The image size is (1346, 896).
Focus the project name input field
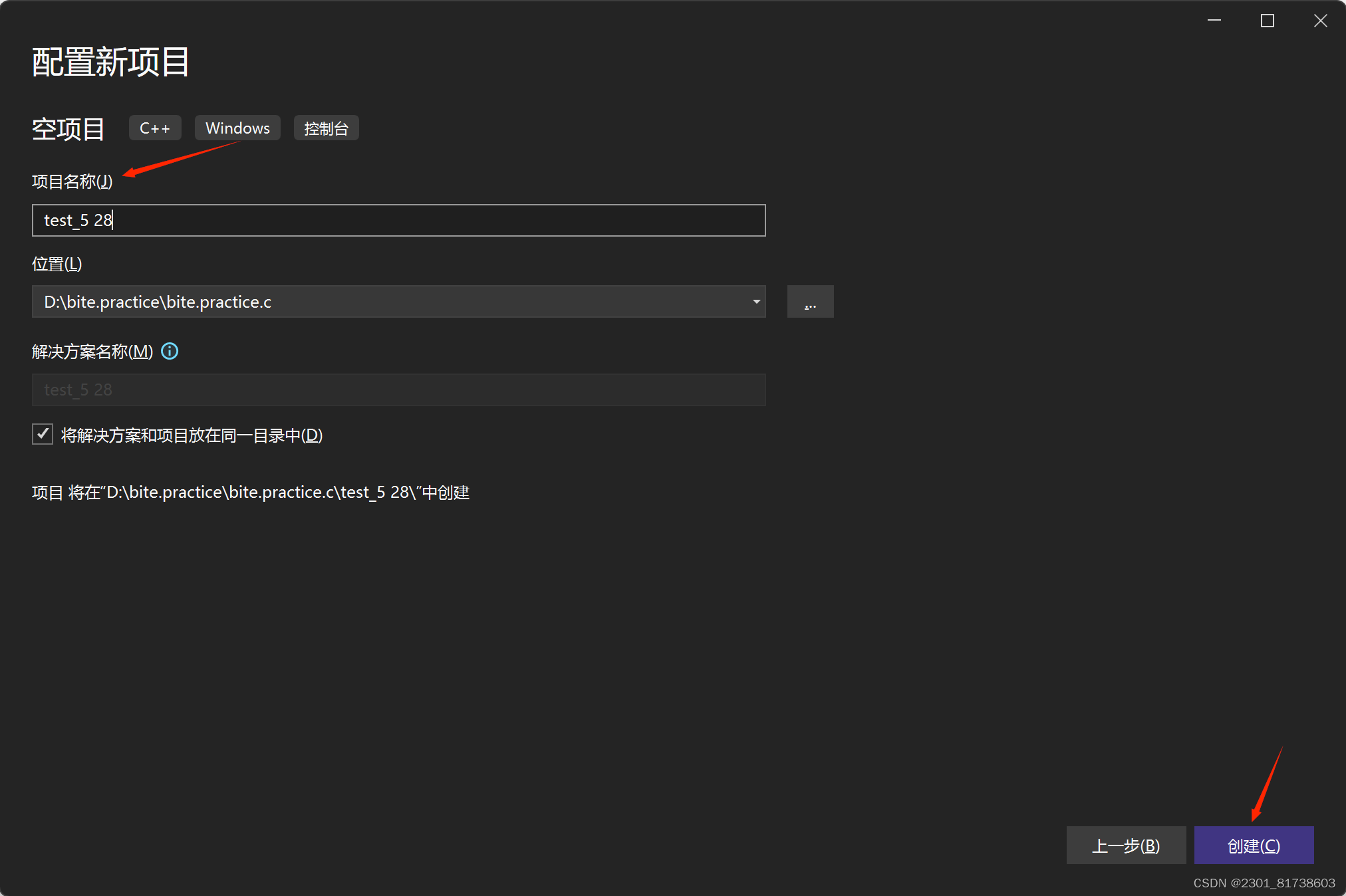(x=399, y=220)
